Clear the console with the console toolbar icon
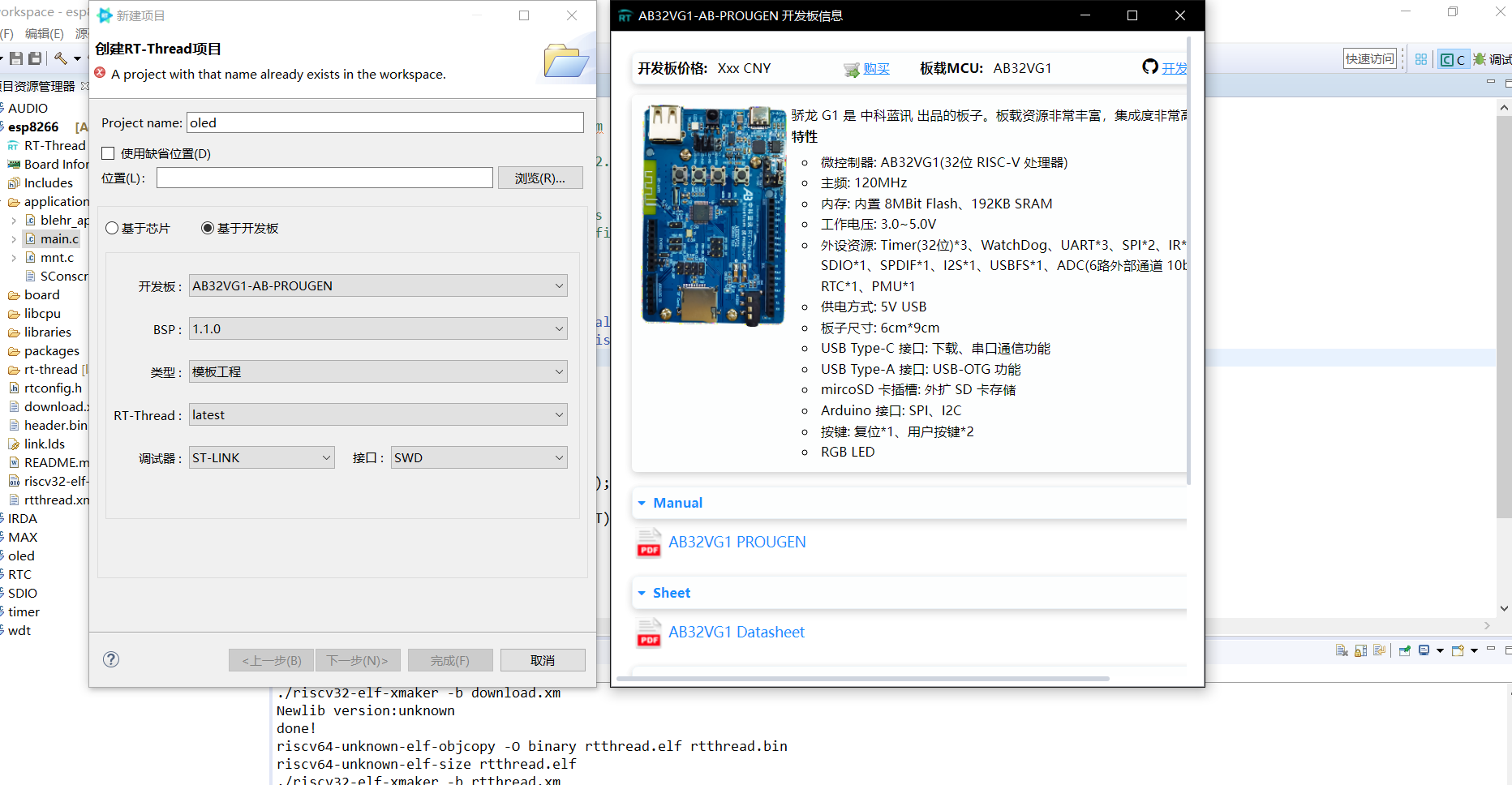 click(1342, 650)
